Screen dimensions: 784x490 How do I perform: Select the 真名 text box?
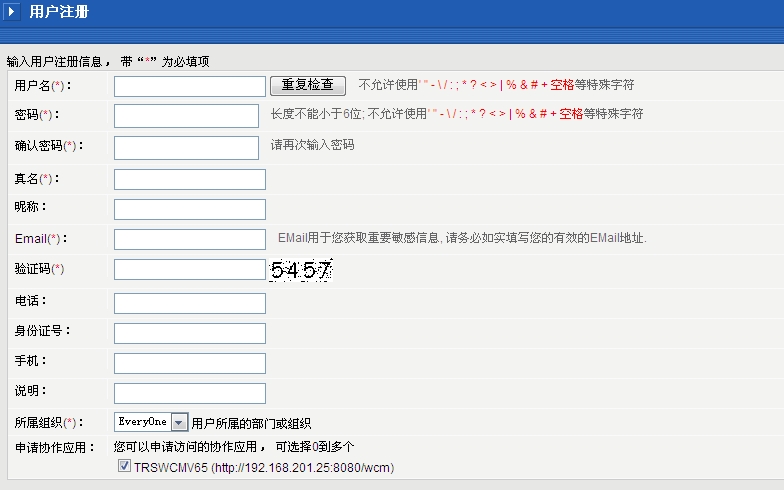190,180
